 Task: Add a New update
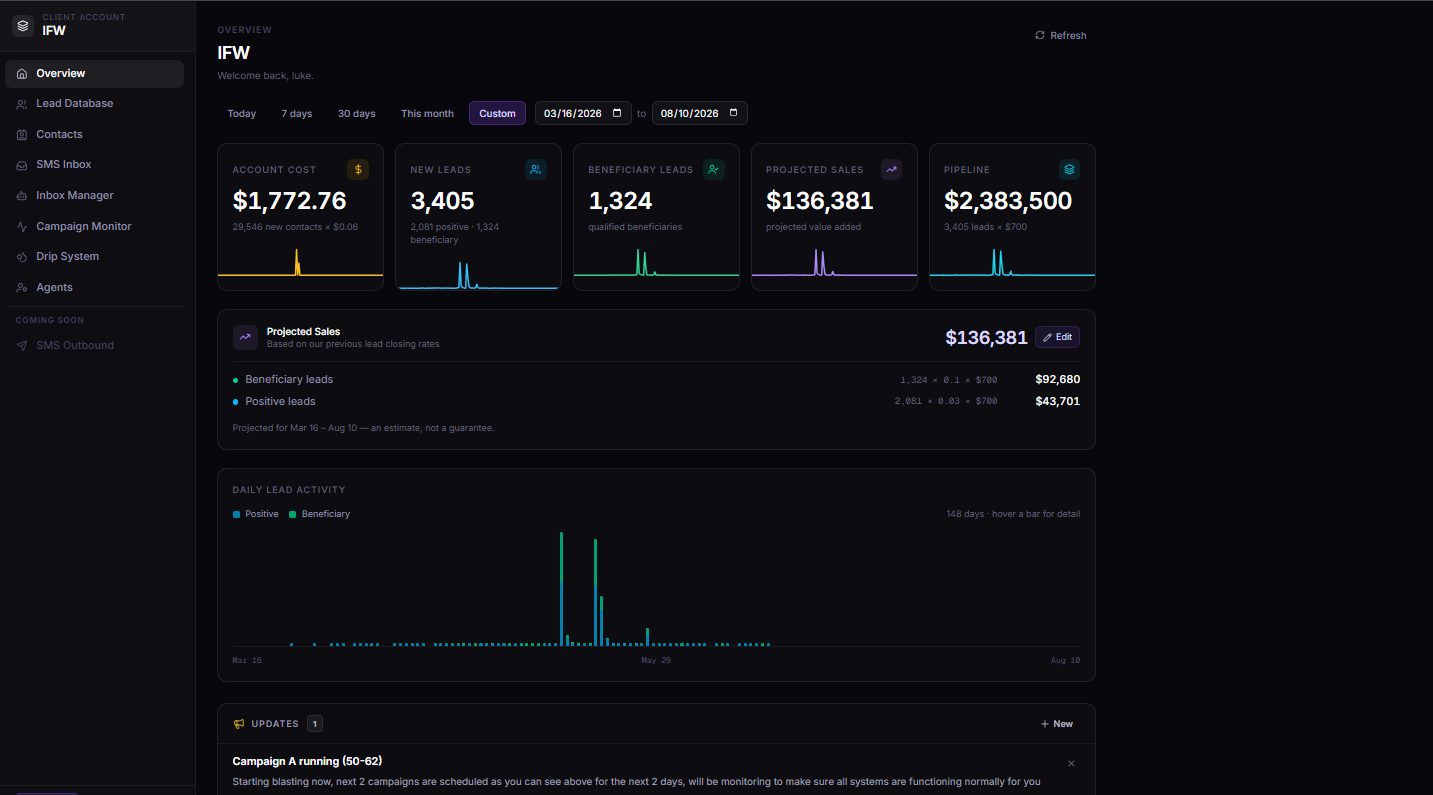(x=1057, y=724)
